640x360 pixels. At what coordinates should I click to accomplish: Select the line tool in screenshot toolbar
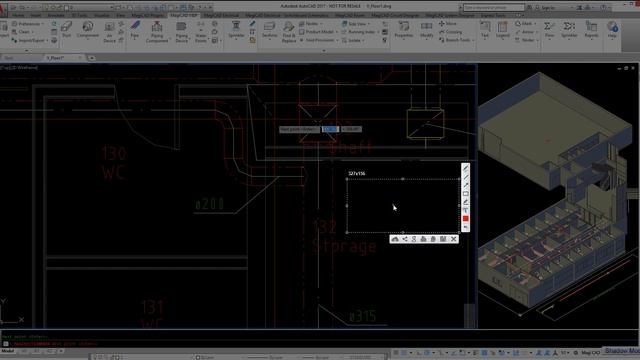(465, 177)
